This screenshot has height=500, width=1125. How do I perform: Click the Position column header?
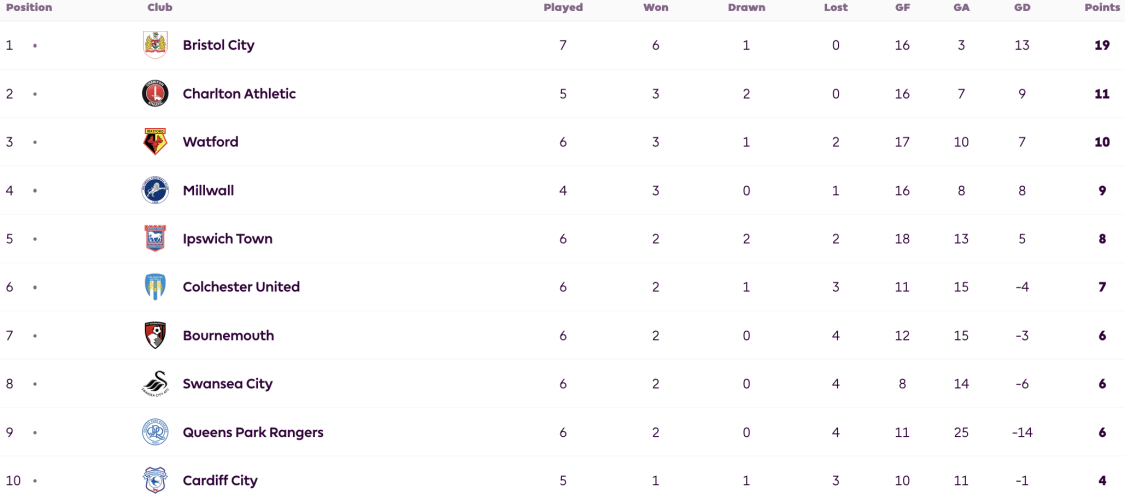pyautogui.click(x=29, y=8)
